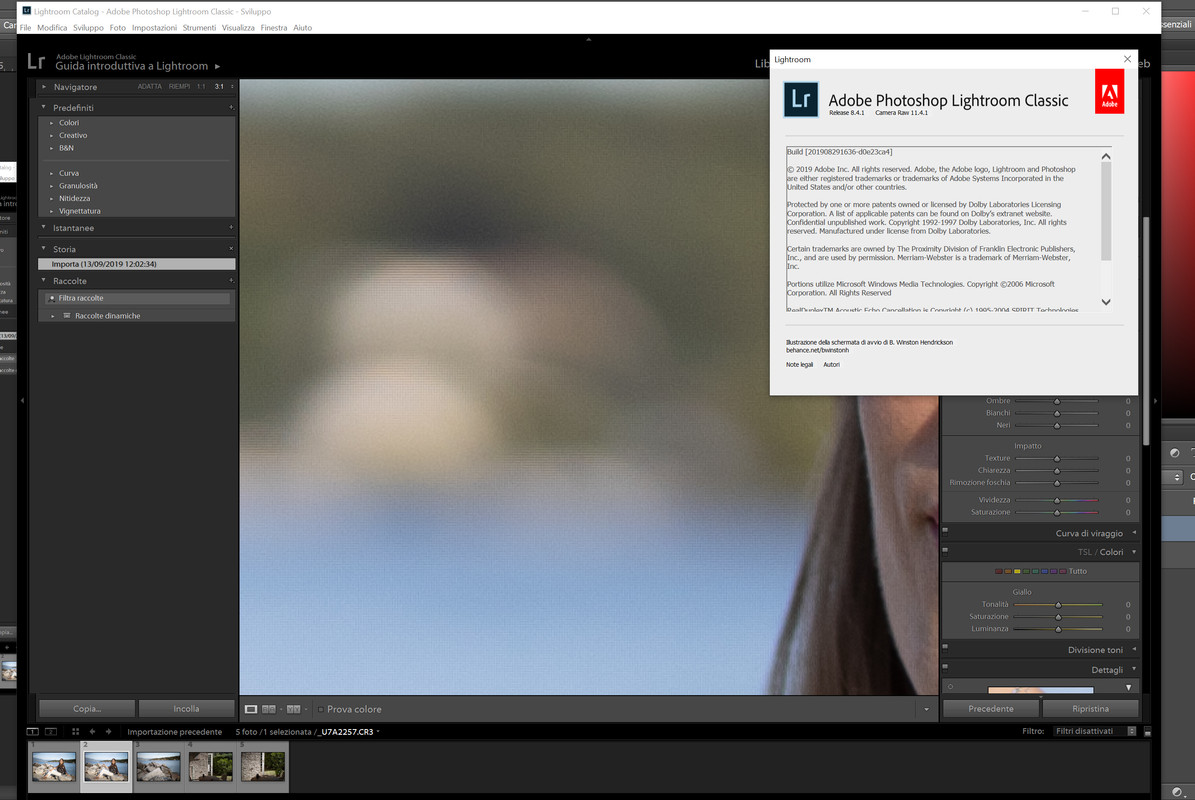Click the Precedente button
Image resolution: width=1195 pixels, height=800 pixels.
point(991,709)
